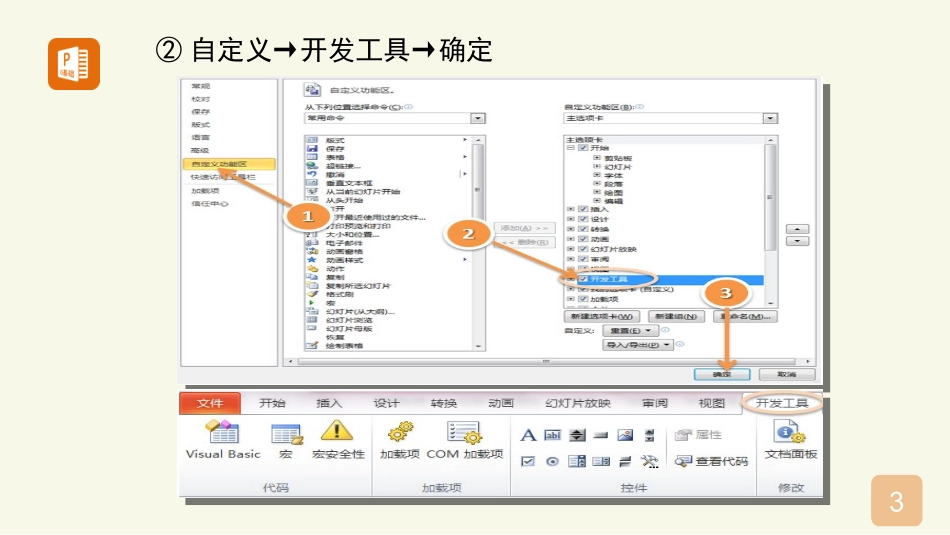950x535 pixels.
Task: Click the 添加(A) >> button
Action: (524, 228)
